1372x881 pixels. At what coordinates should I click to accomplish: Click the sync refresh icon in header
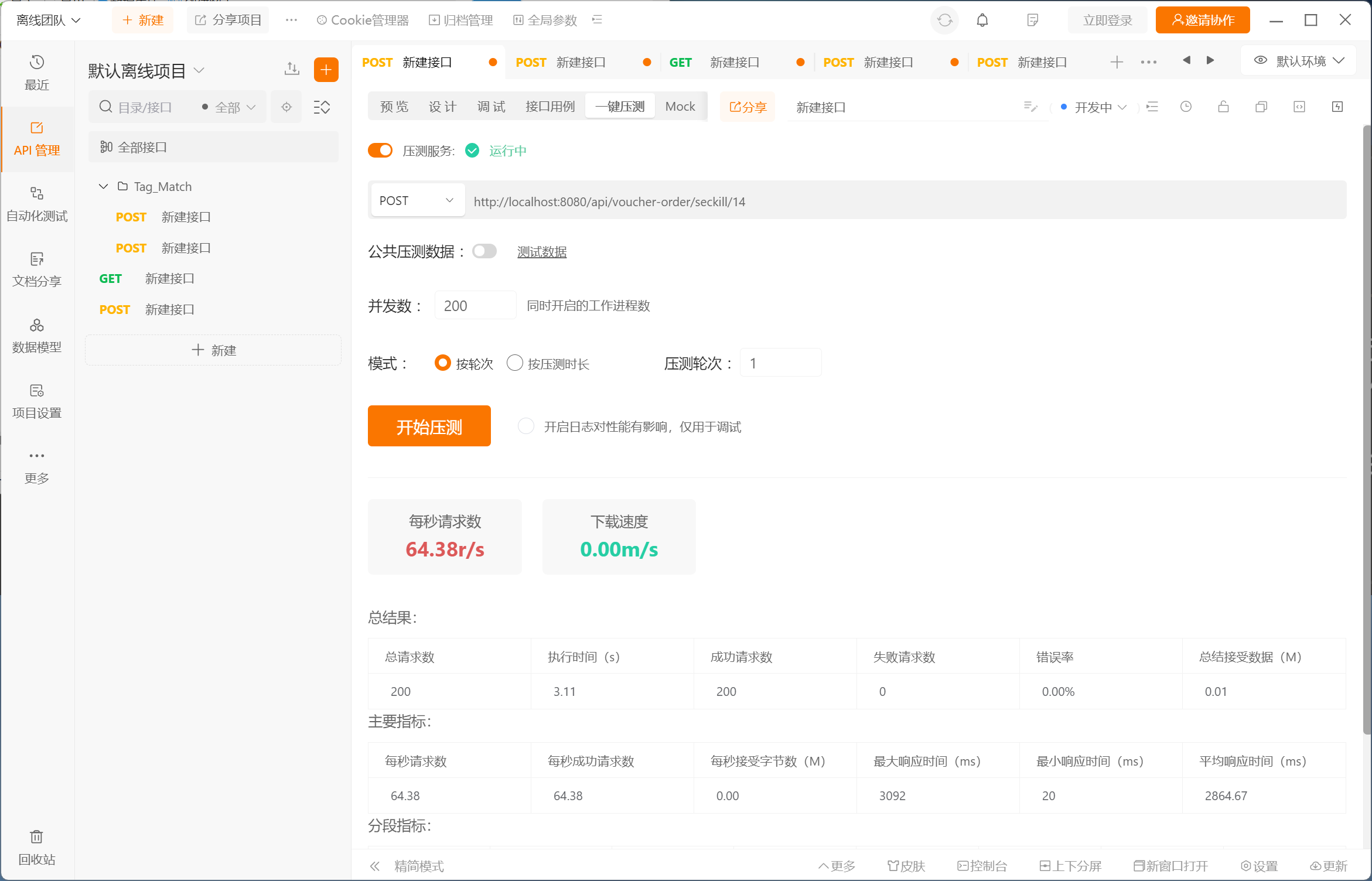pos(944,21)
